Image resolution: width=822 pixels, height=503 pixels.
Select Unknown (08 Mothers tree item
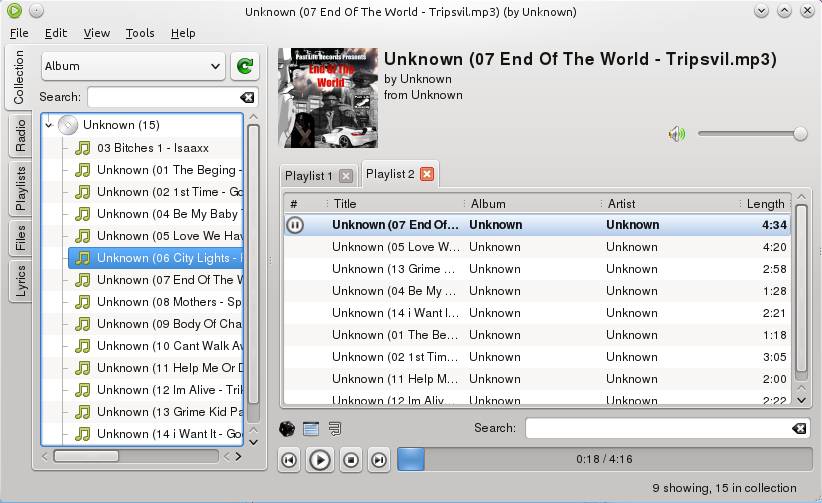coord(156,302)
